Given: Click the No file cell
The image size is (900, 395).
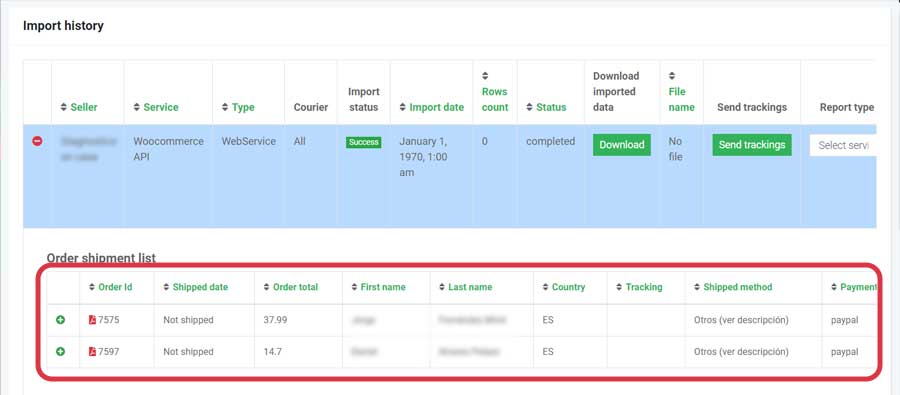Looking at the screenshot, I should pos(676,149).
